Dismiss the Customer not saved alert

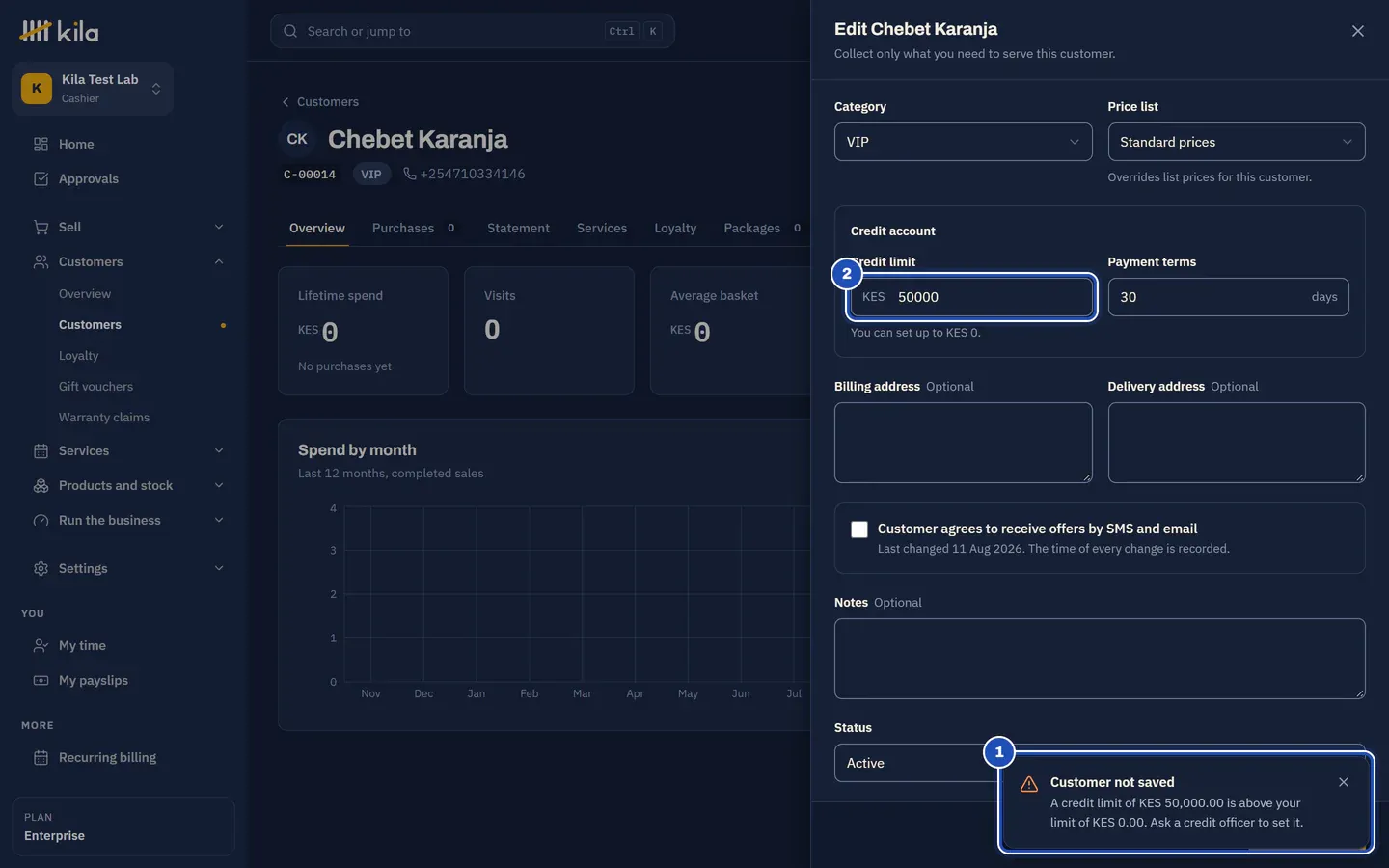pyautogui.click(x=1344, y=782)
